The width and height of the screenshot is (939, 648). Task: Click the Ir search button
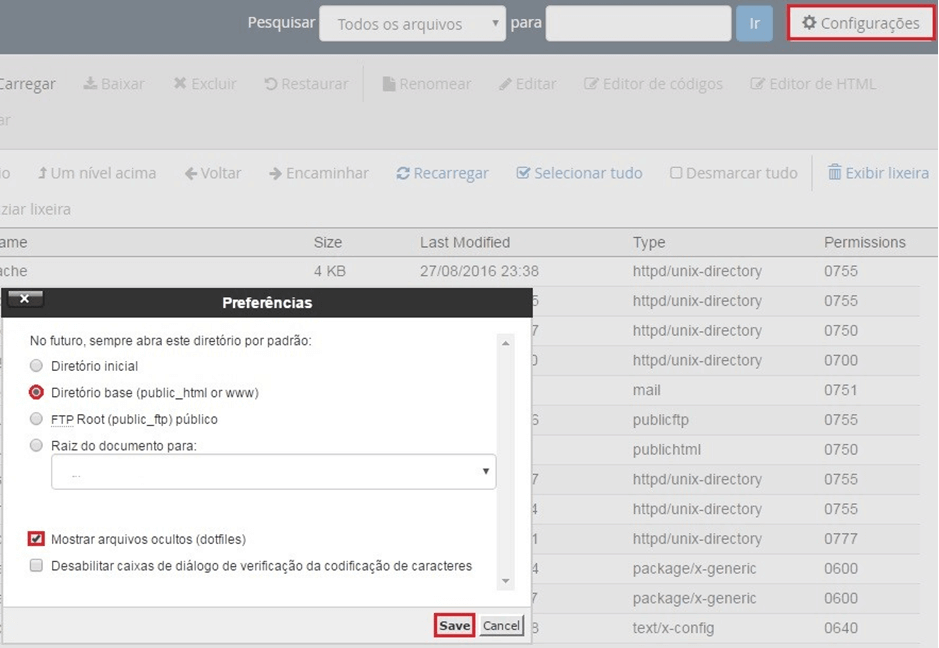coord(754,23)
